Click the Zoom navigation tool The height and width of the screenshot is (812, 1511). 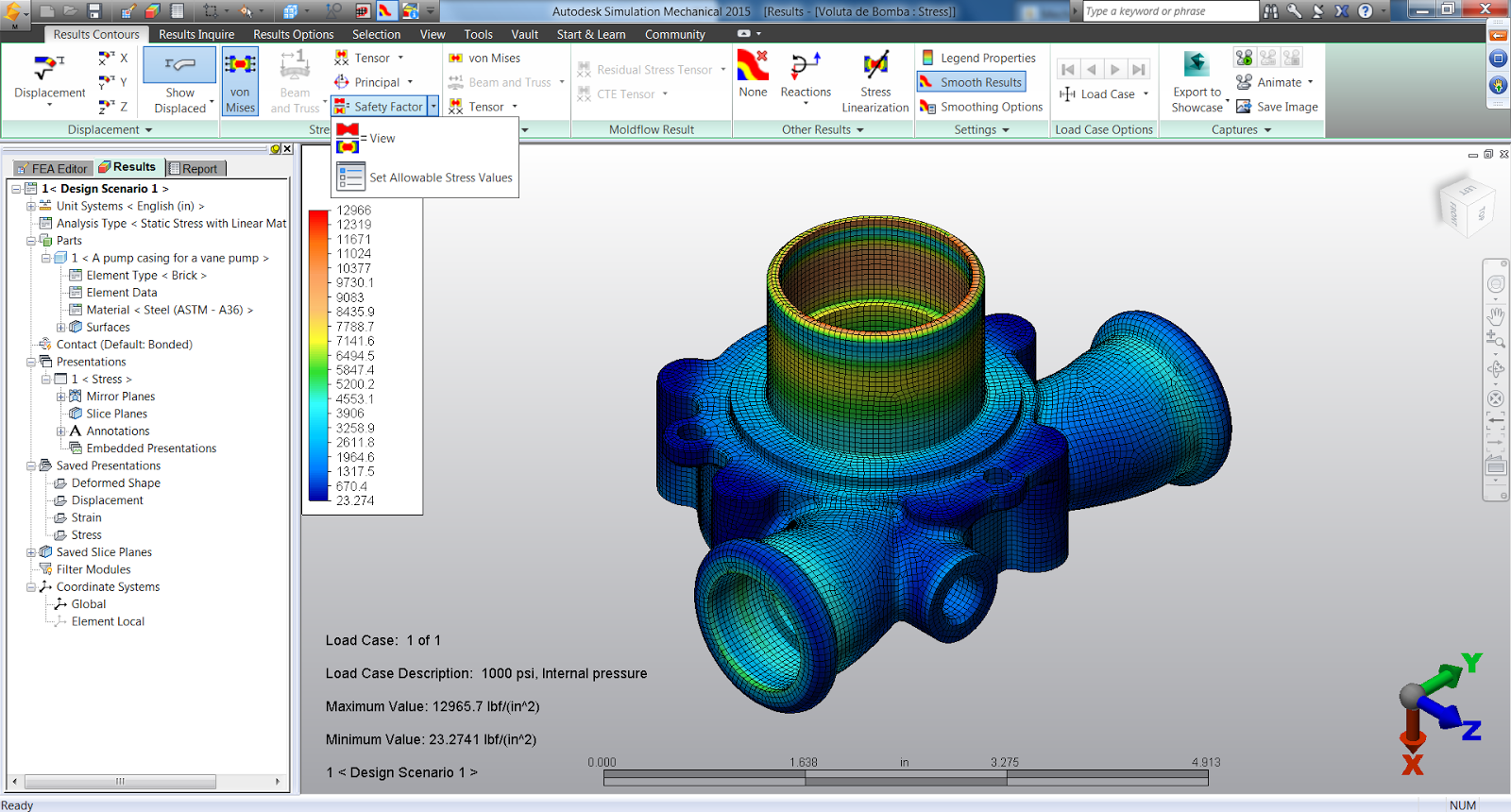(1496, 339)
